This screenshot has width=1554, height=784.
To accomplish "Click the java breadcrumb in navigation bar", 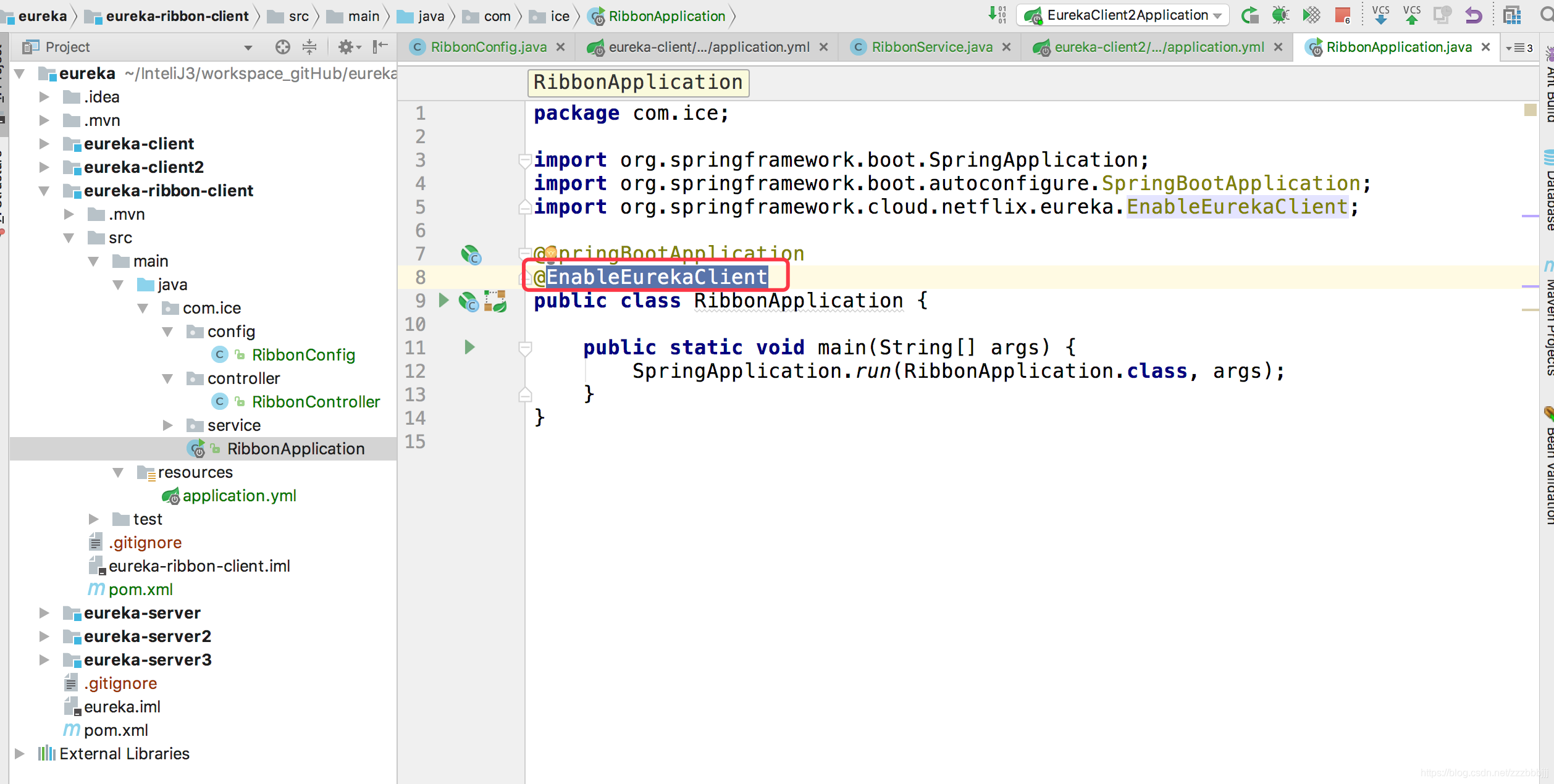I will tap(421, 16).
